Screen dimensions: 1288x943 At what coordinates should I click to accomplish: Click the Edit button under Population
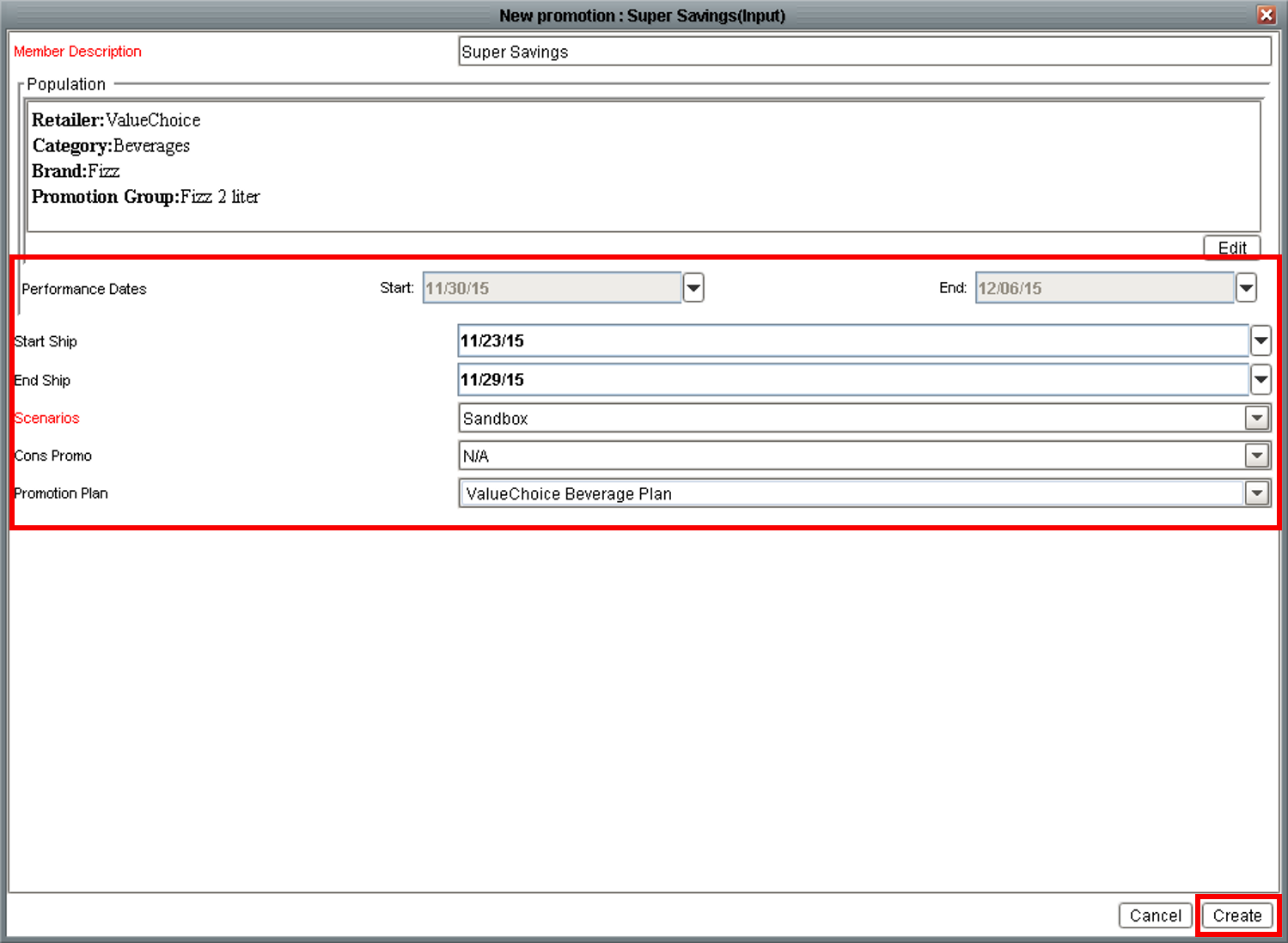pyautogui.click(x=1232, y=248)
